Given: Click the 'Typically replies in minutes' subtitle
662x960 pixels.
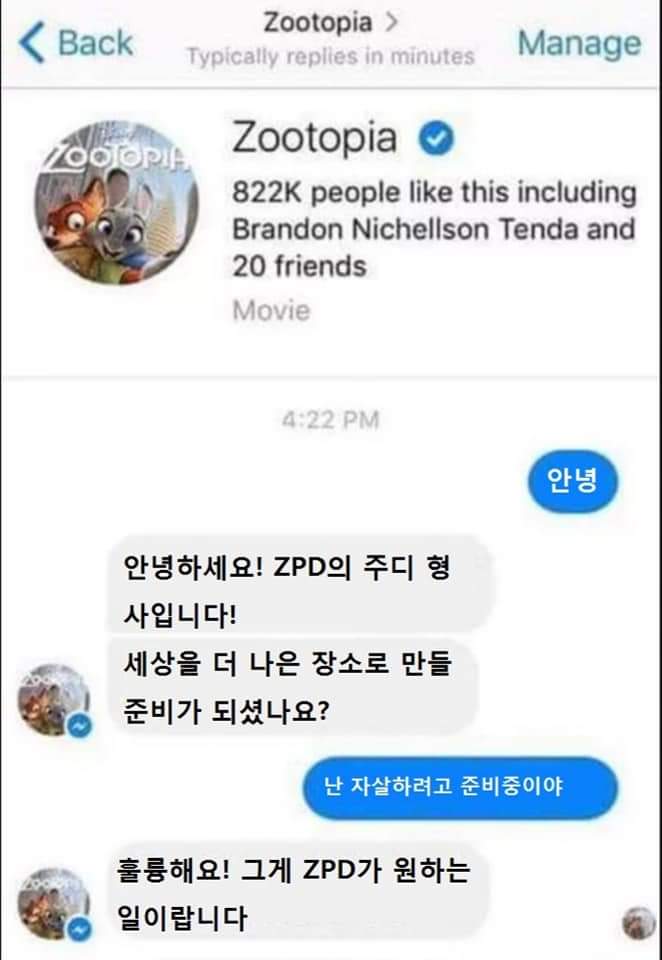Looking at the screenshot, I should click(x=331, y=57).
